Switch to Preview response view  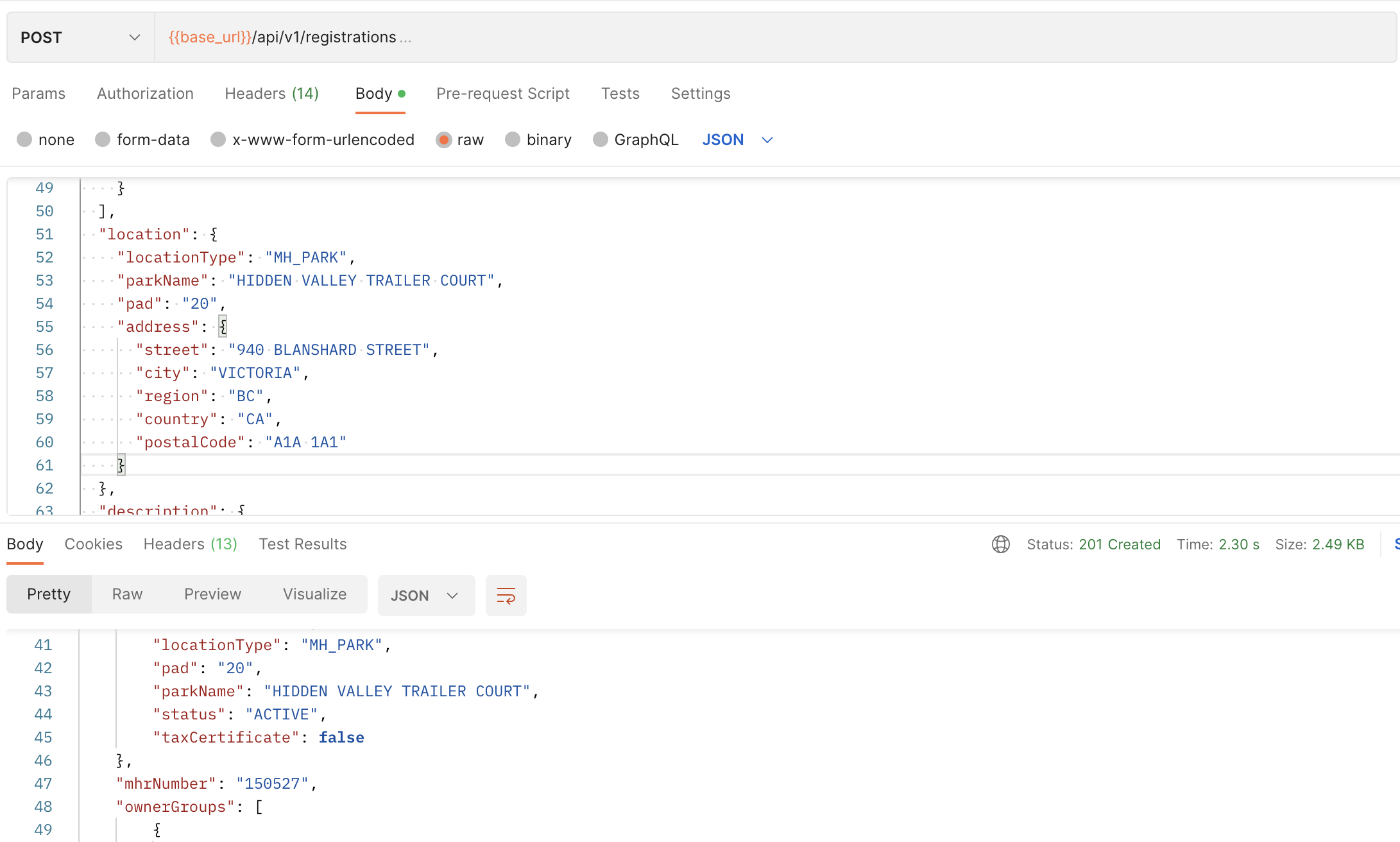tap(212, 594)
